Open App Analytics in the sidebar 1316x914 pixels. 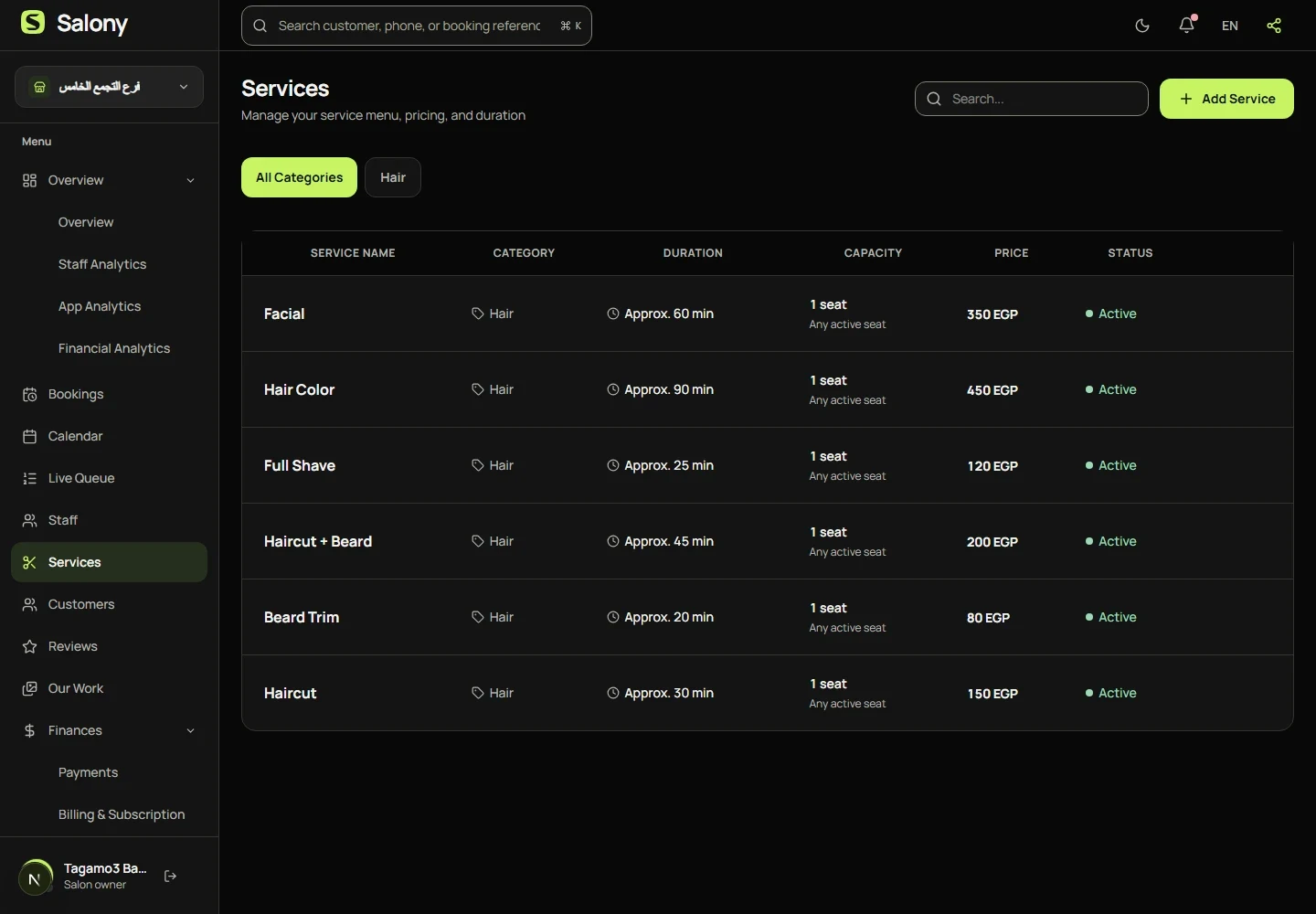pyautogui.click(x=100, y=306)
